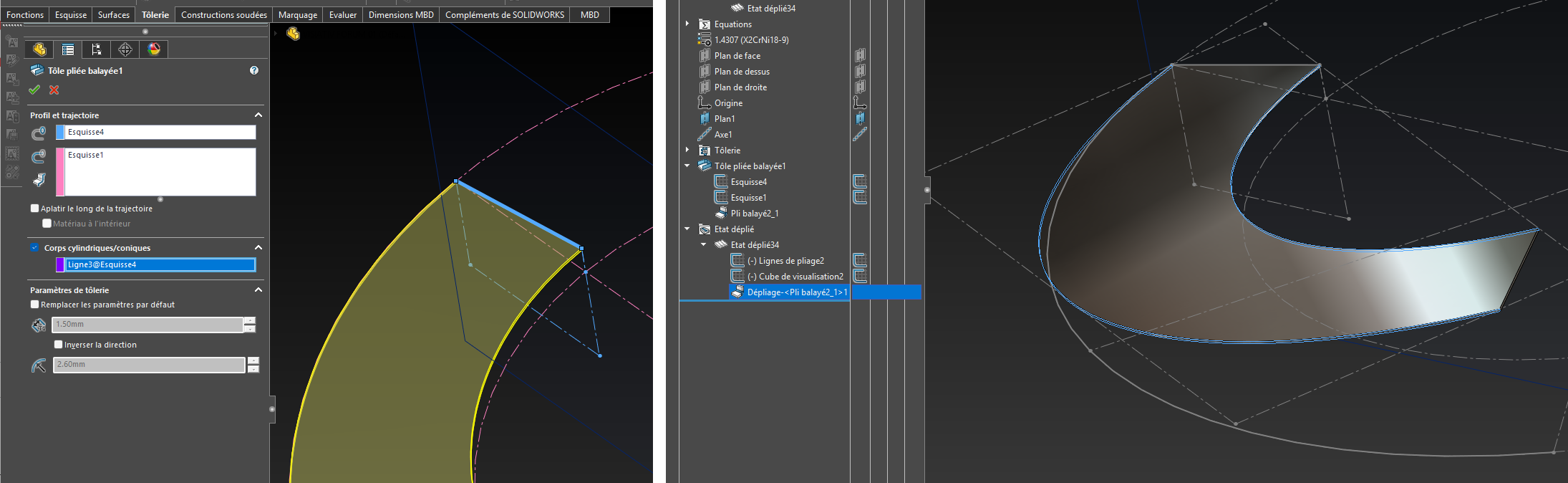This screenshot has width=1568, height=483.
Task: Check Remplacer les paramètres par défaut
Action: click(x=34, y=305)
